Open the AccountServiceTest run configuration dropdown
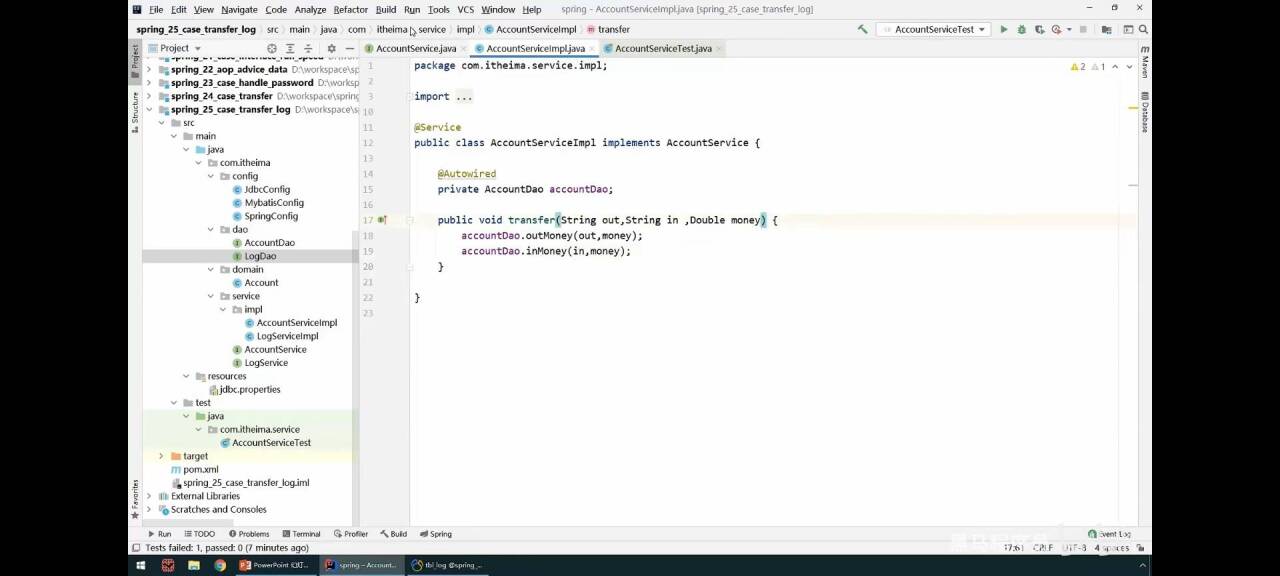 [x=934, y=30]
